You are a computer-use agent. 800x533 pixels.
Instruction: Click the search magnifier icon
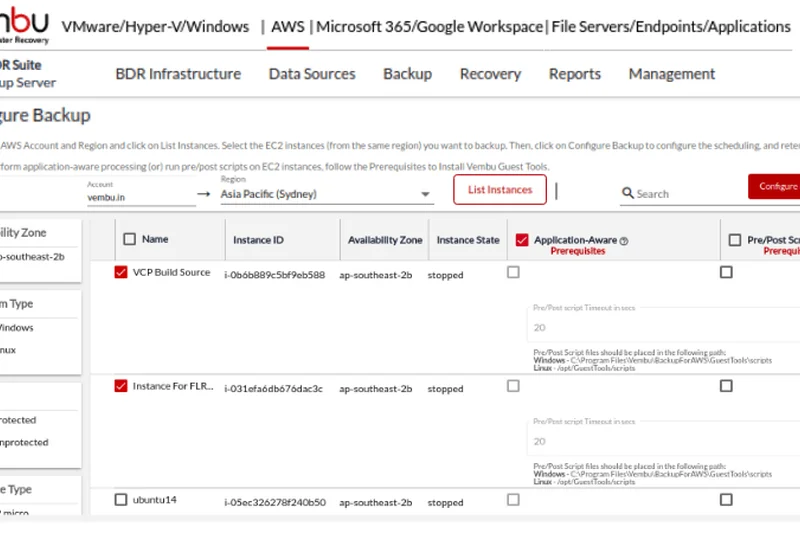pos(628,193)
